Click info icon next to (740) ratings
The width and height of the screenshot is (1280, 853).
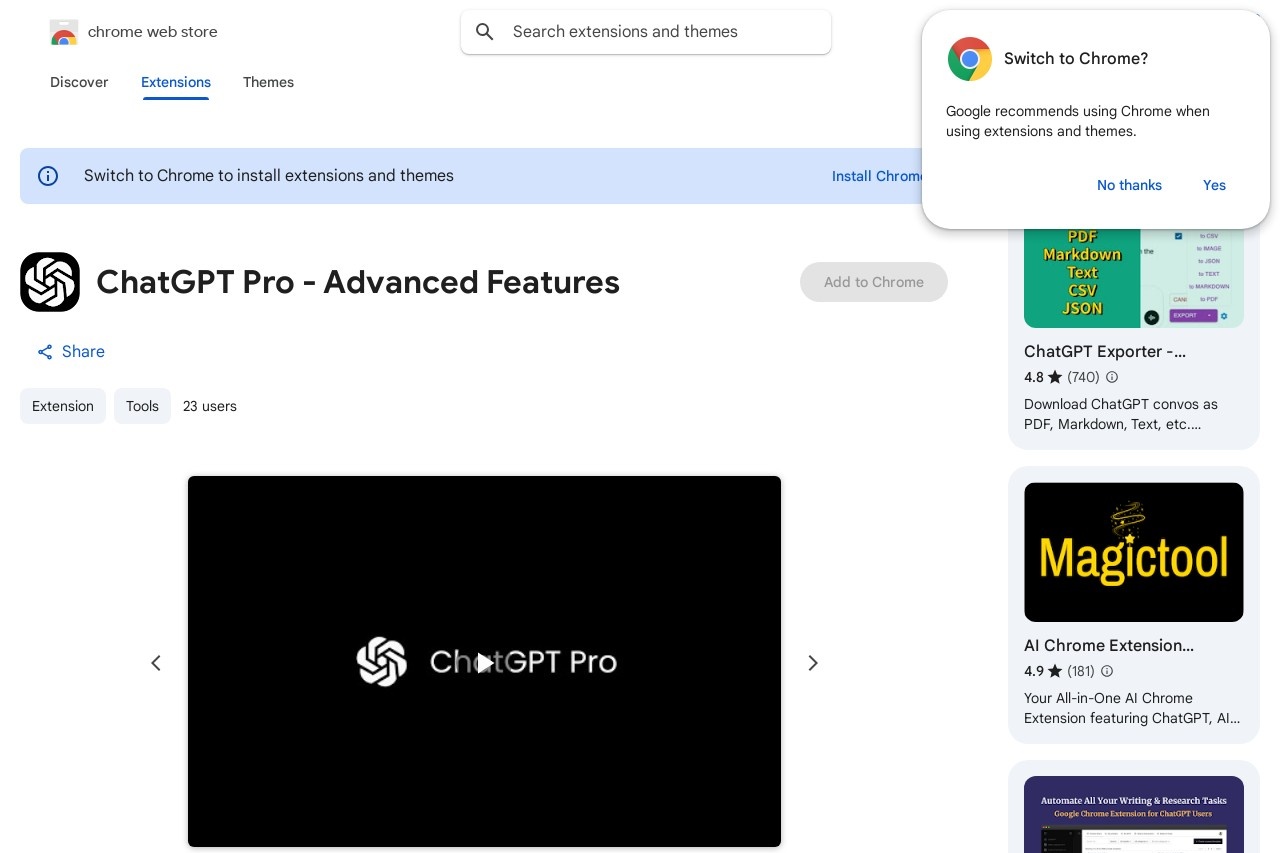pyautogui.click(x=1112, y=377)
